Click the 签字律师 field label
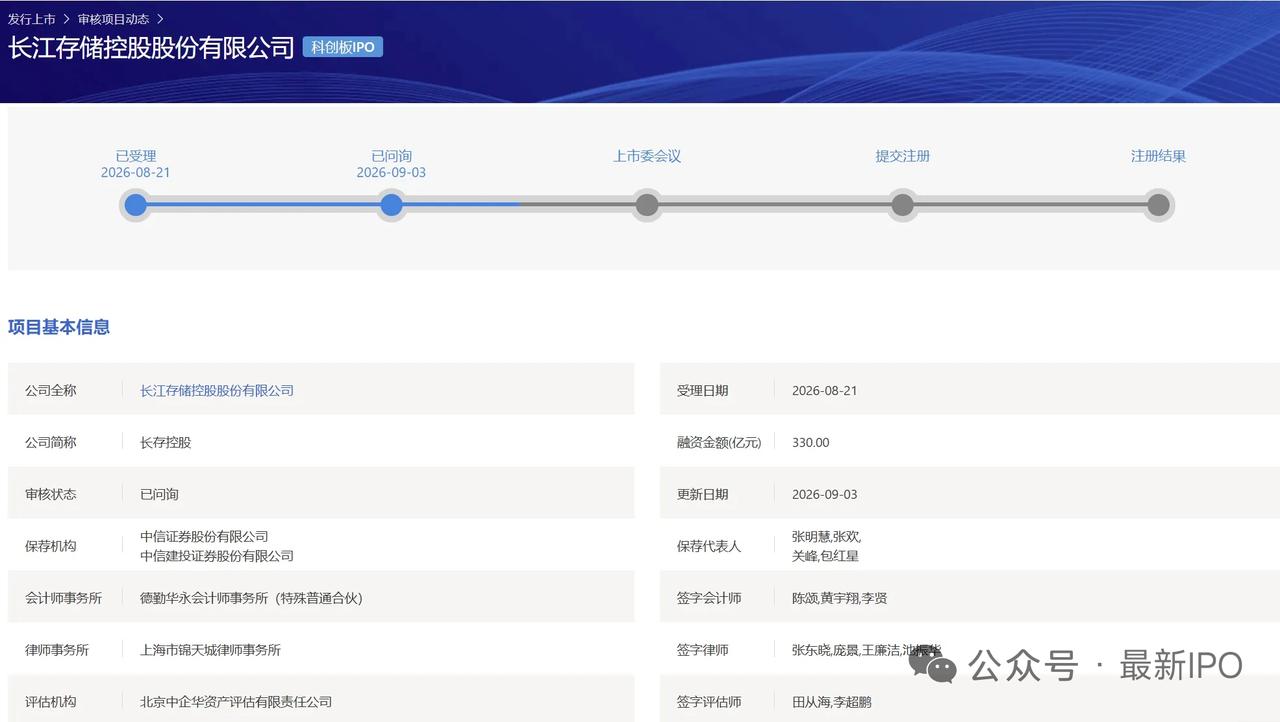This screenshot has width=1280, height=722. pos(703,650)
